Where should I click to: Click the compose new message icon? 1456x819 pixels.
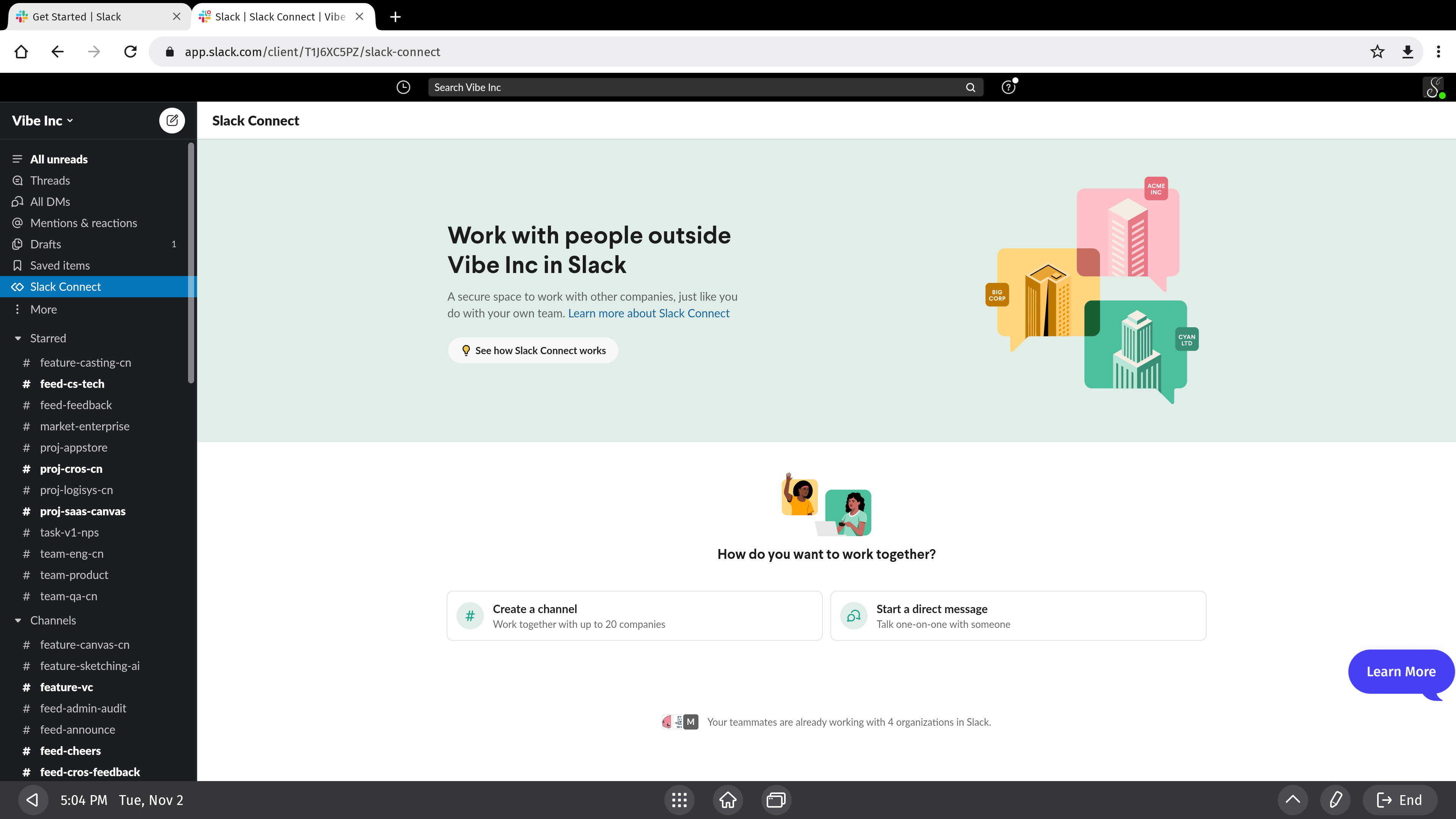click(x=172, y=121)
